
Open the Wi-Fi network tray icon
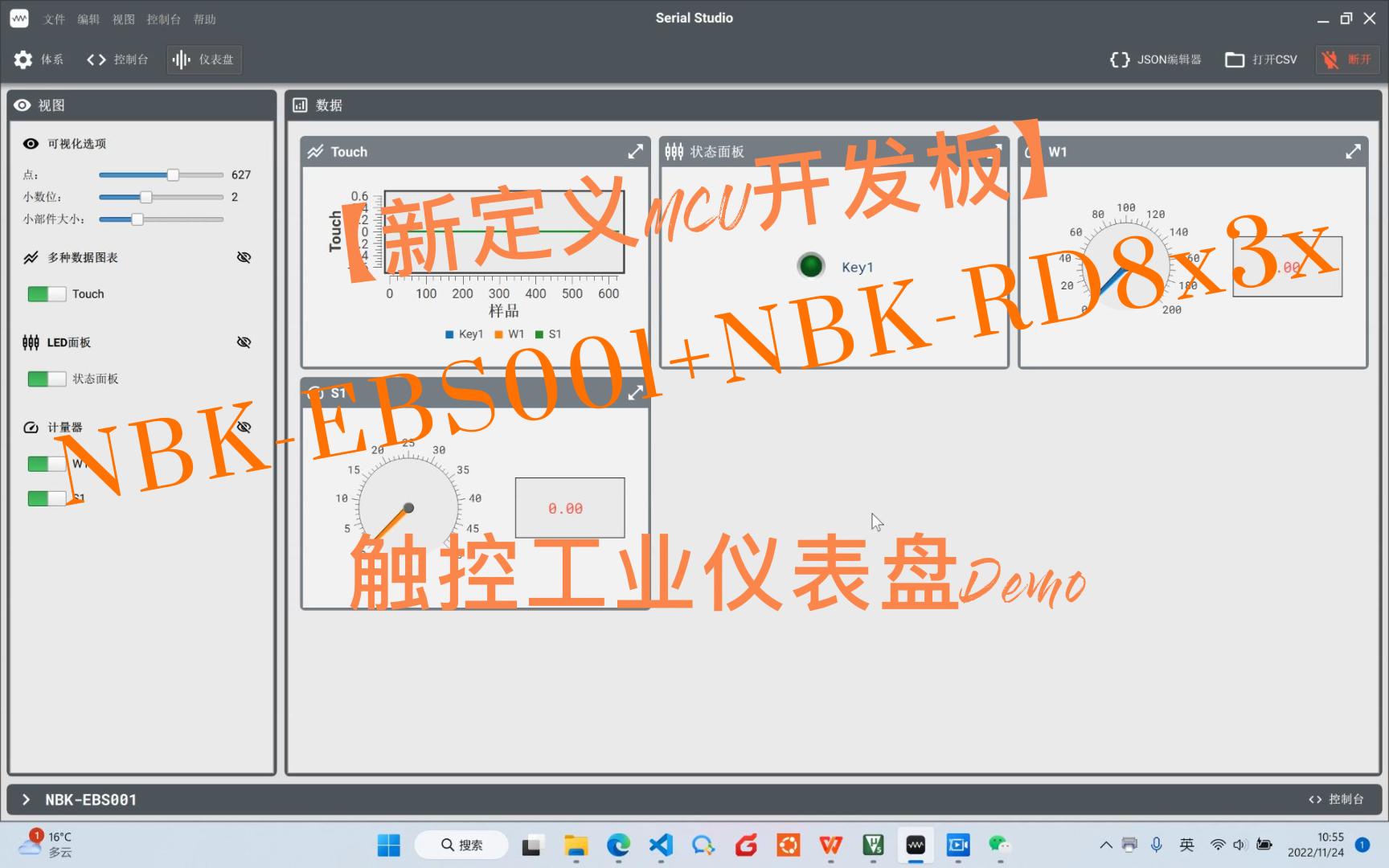(x=1218, y=845)
